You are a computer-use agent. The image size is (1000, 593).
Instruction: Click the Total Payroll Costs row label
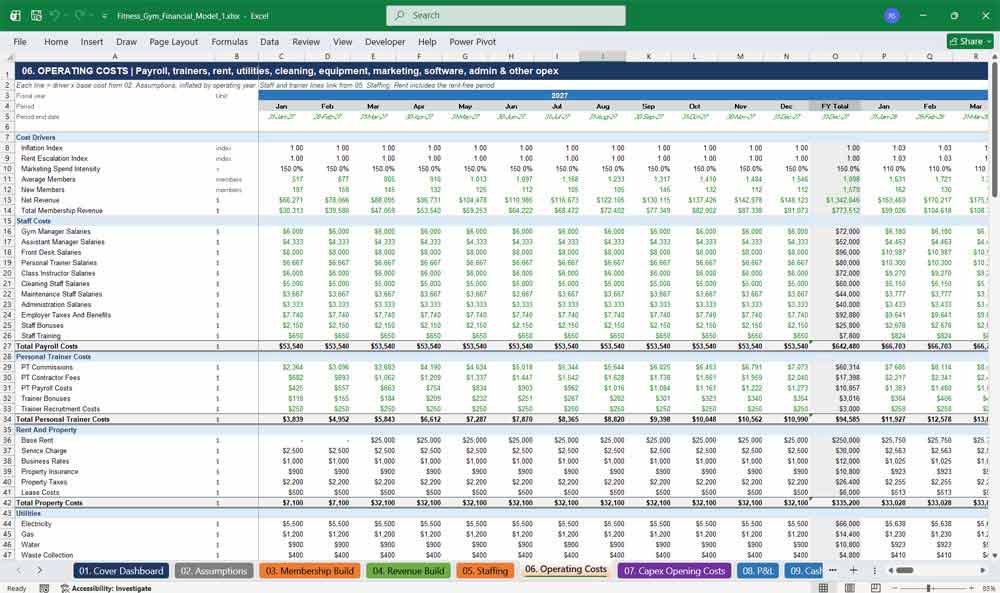point(47,346)
